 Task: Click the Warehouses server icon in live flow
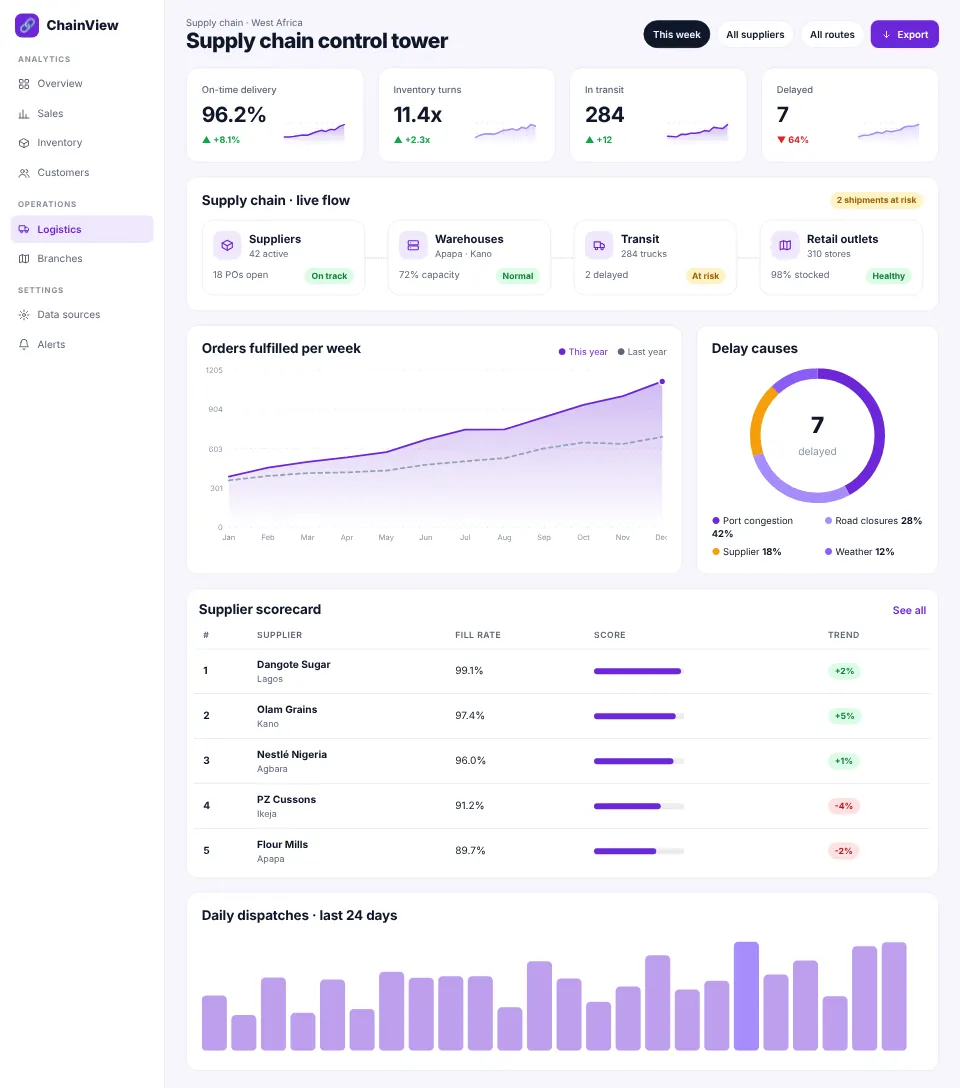coord(413,246)
